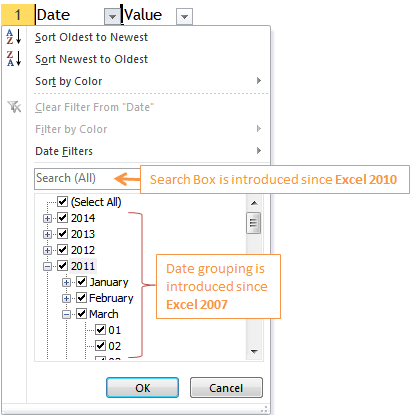Click the filter list scroll up arrow
The width and height of the screenshot is (416, 418).
coord(254,203)
